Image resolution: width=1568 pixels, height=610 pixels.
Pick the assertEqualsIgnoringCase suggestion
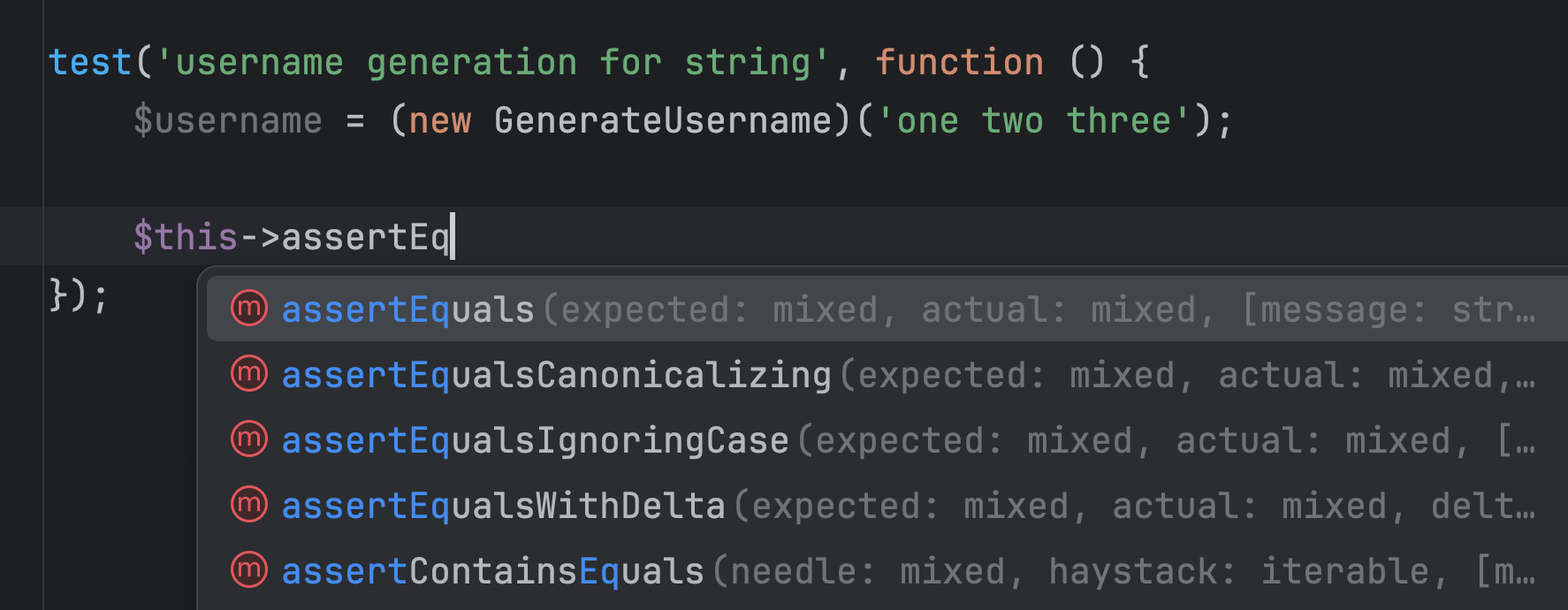535,441
